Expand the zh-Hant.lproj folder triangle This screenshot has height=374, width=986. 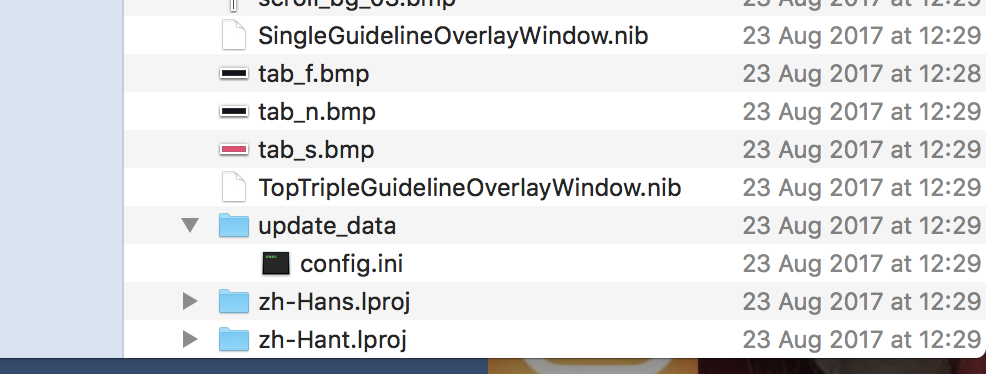(190, 339)
